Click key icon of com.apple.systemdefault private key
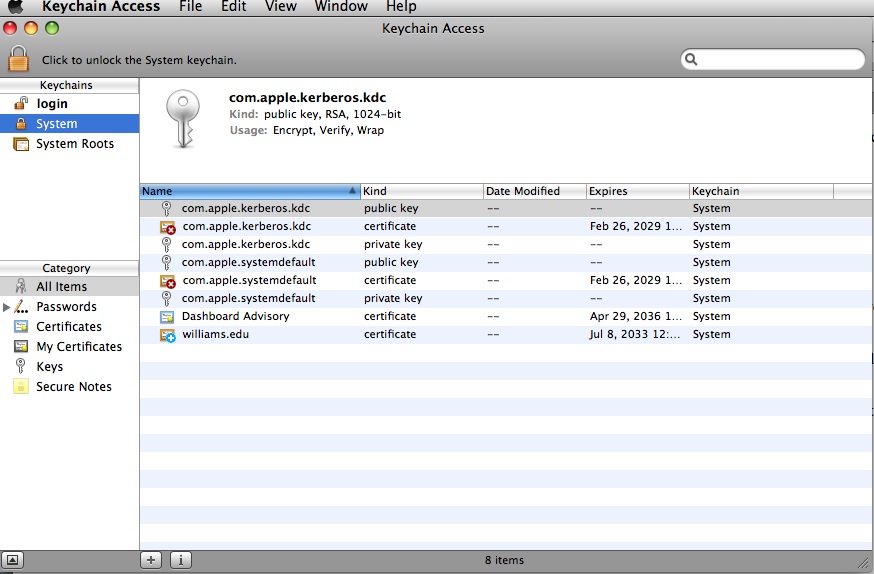Viewport: 874px width, 574px height. point(166,298)
